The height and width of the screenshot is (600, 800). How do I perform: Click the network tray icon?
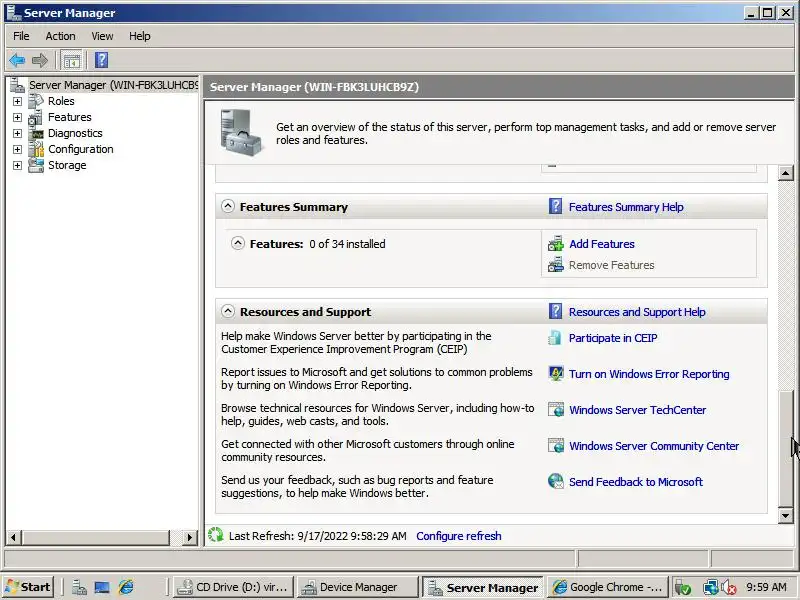(710, 588)
